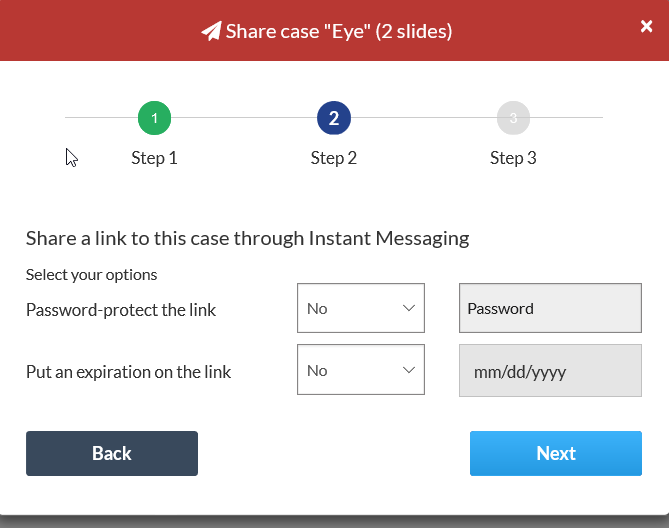The width and height of the screenshot is (669, 528).
Task: Select the Step 2 label
Action: click(x=333, y=158)
